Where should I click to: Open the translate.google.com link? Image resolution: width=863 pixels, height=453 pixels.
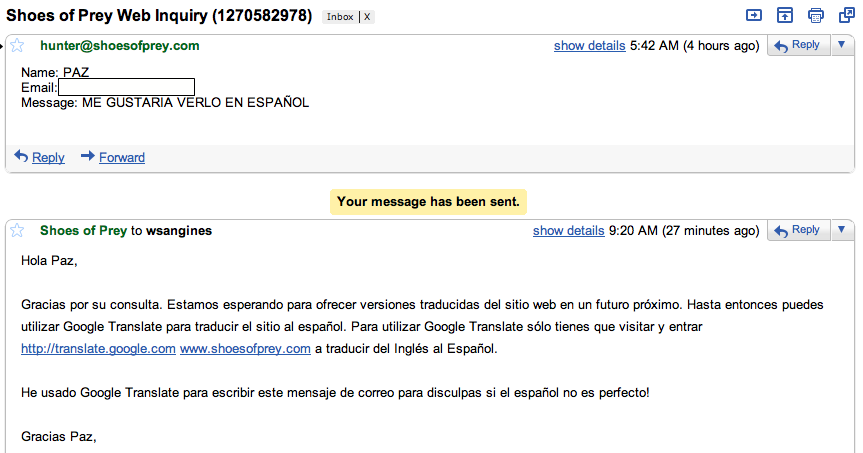(99, 349)
